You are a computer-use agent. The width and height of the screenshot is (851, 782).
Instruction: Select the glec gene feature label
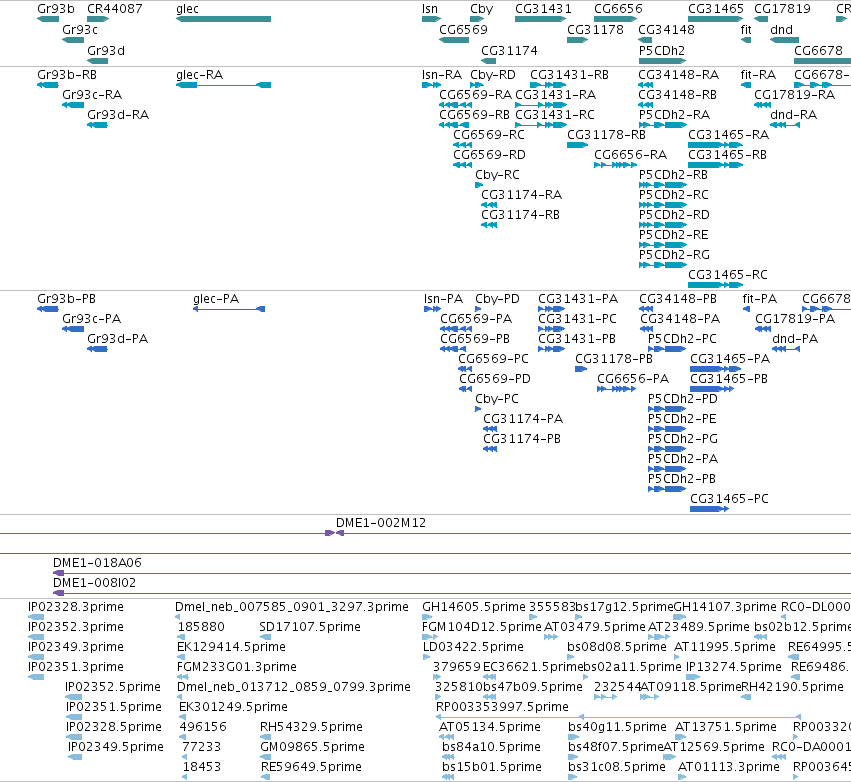coord(187,9)
